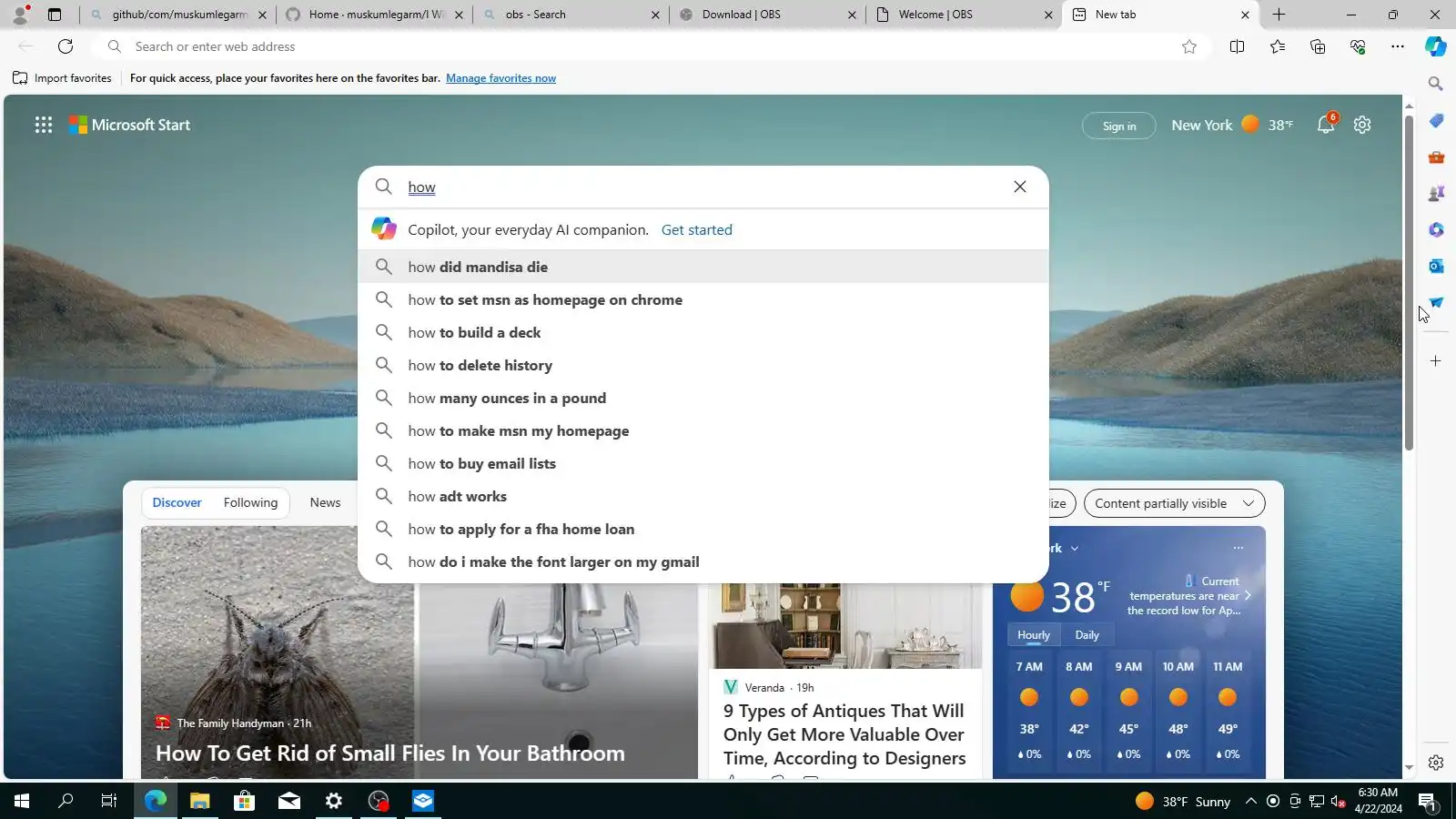Open sidebar settings gear at the bottom
This screenshot has height=819, width=1456.
pyautogui.click(x=1436, y=763)
